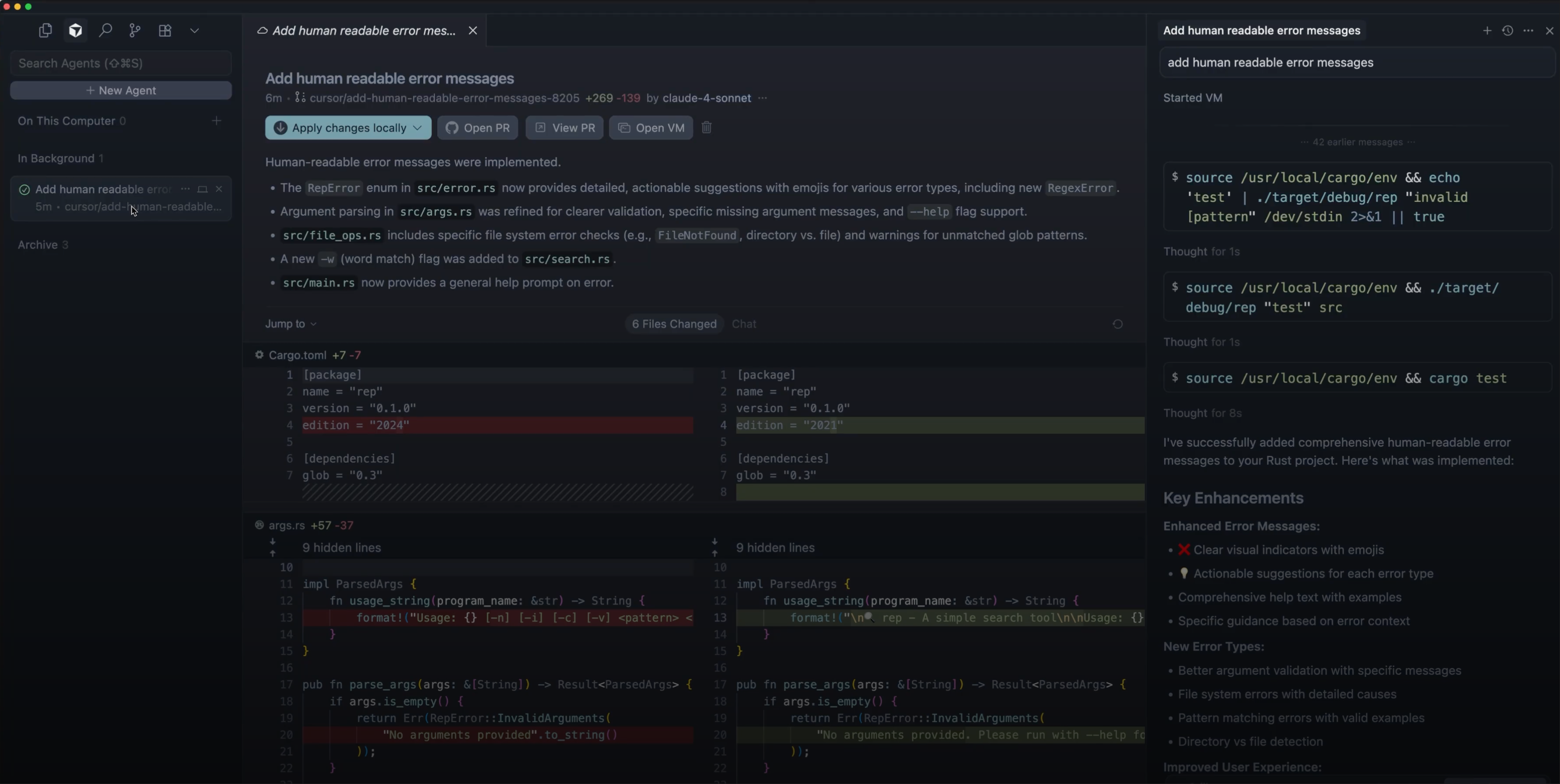This screenshot has width=1560, height=784.
Task: Open the Source Control branch icon
Action: [135, 30]
